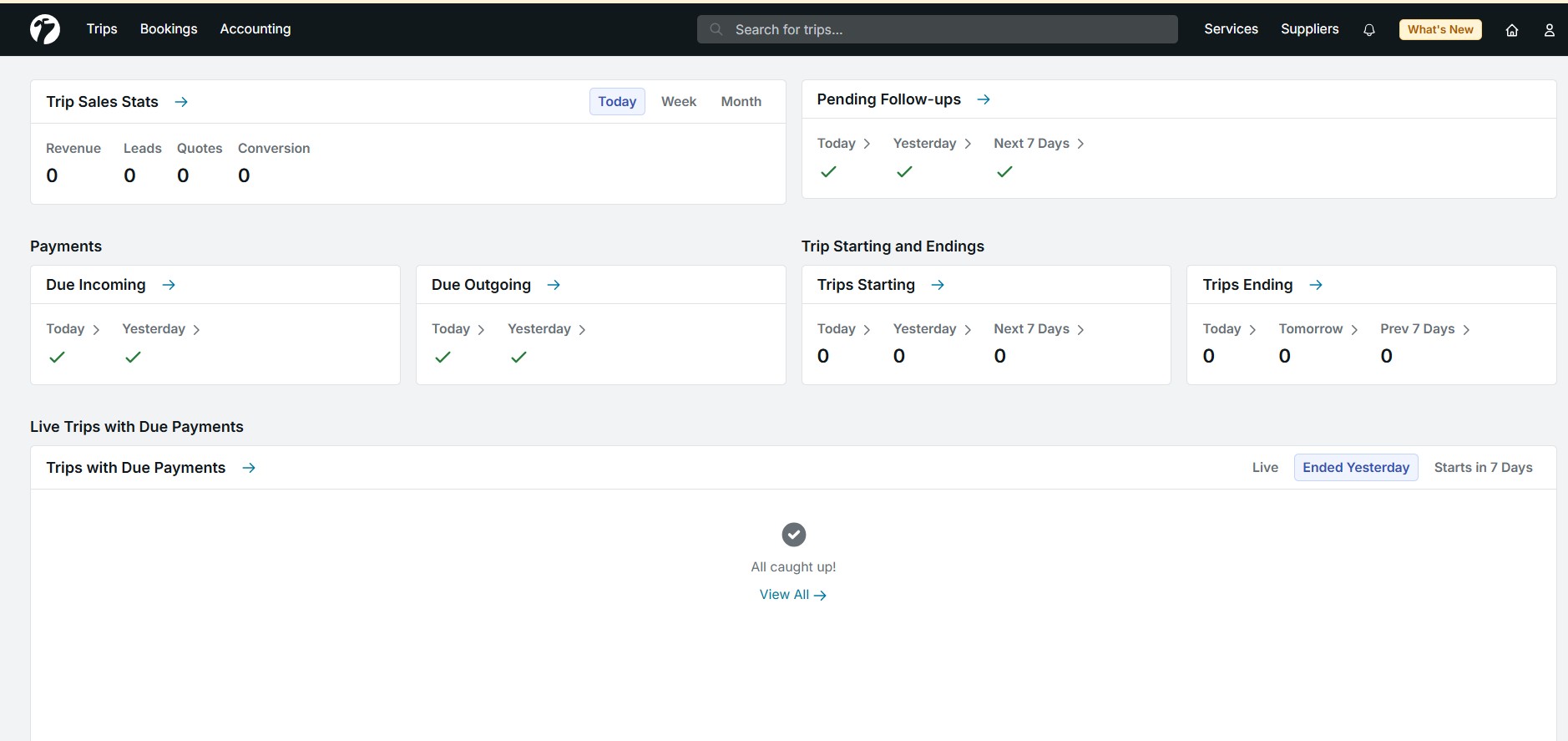Expand Today under Trips Starting

tap(844, 329)
